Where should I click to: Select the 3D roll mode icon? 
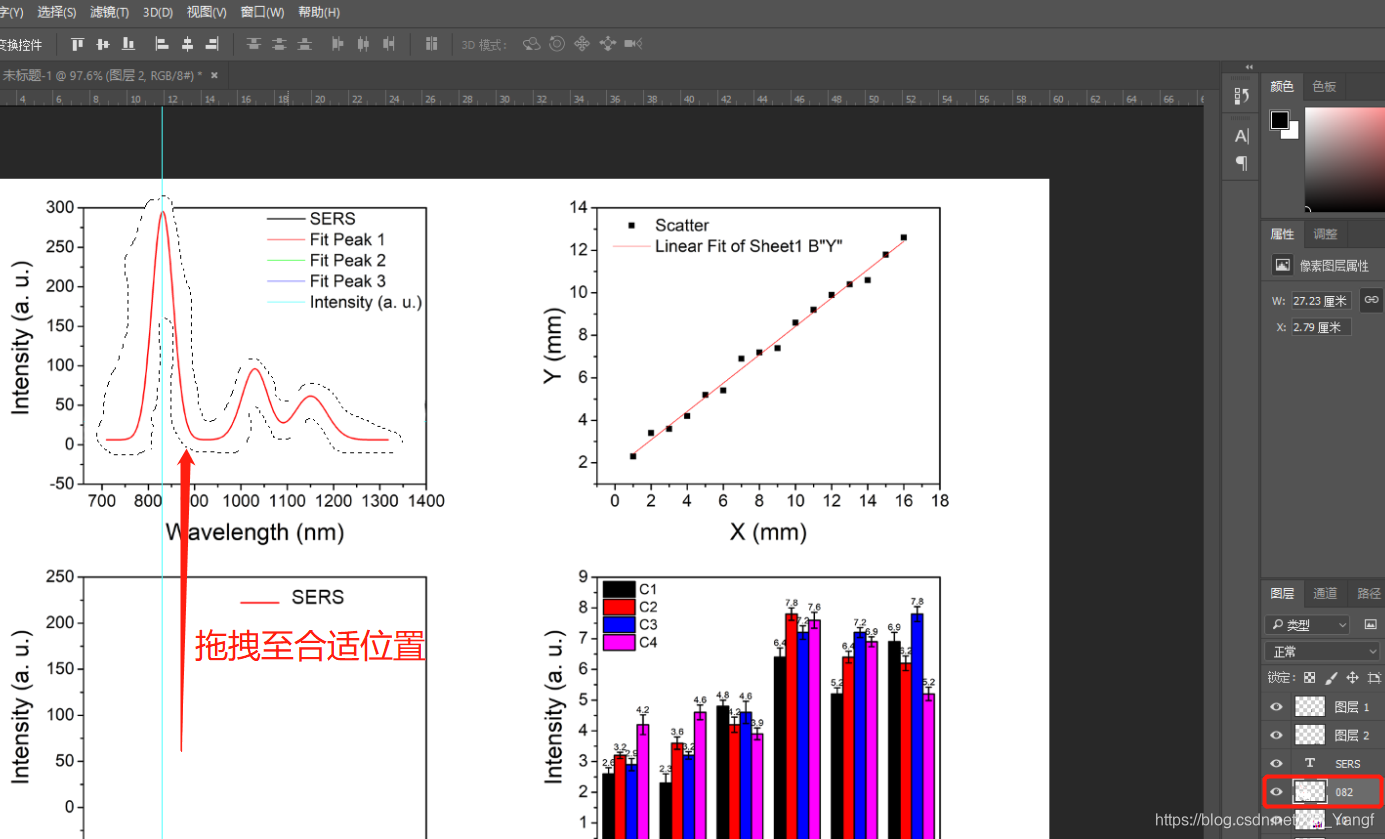pyautogui.click(x=557, y=44)
